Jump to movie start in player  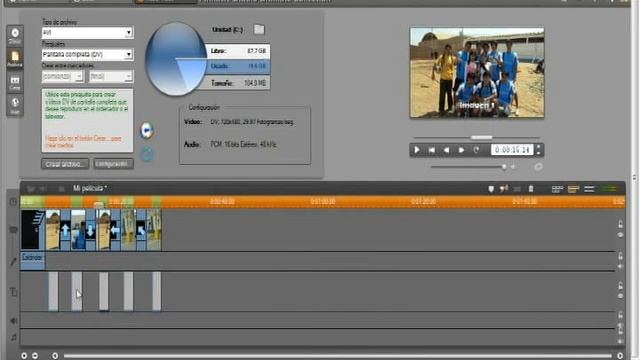pyautogui.click(x=431, y=150)
